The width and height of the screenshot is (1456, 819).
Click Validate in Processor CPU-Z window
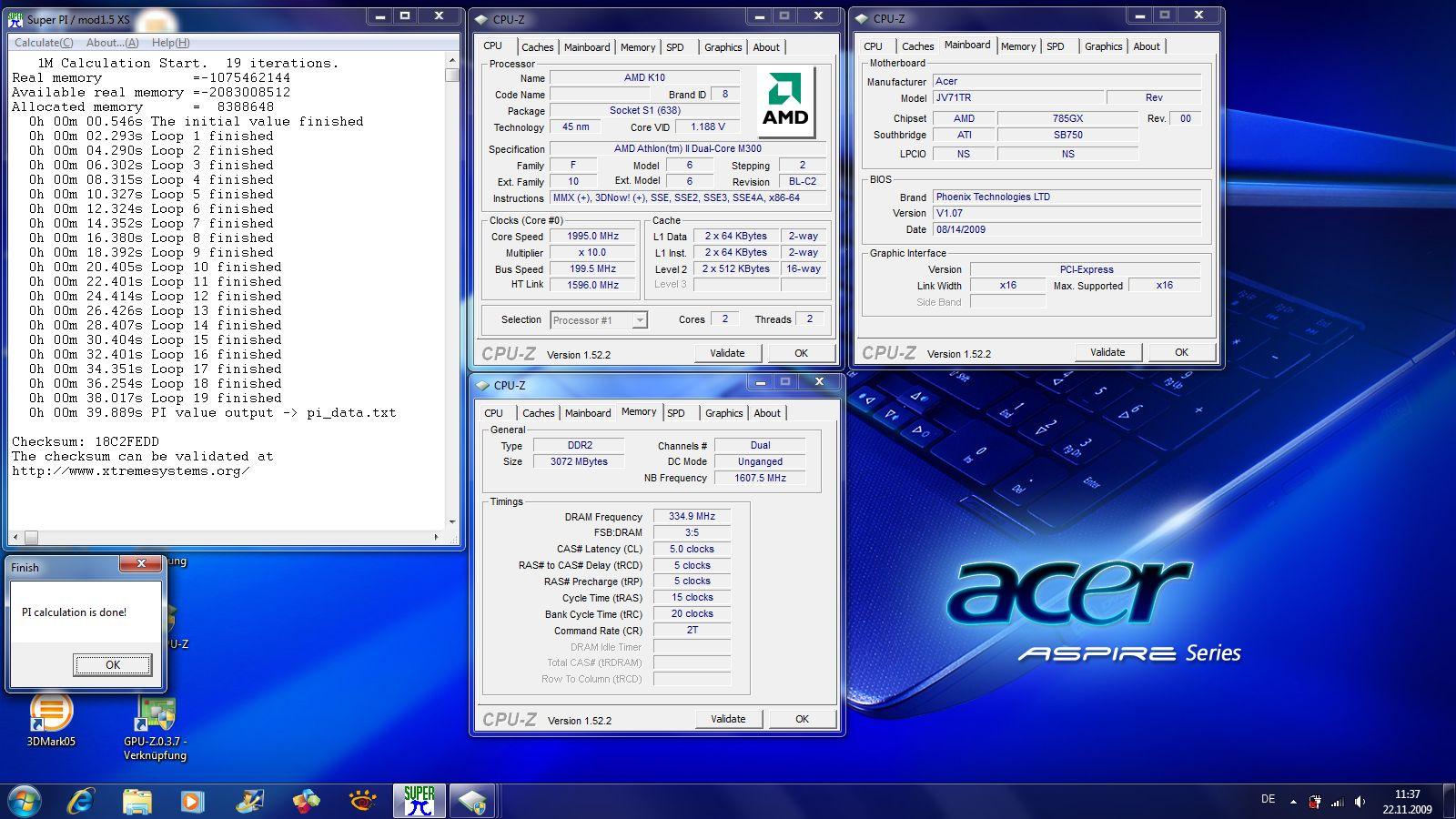click(727, 353)
